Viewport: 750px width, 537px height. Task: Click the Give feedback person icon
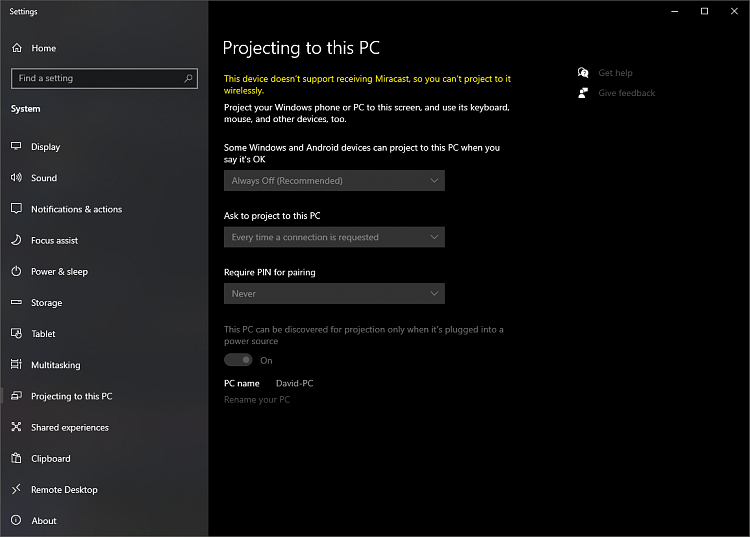pyautogui.click(x=583, y=93)
